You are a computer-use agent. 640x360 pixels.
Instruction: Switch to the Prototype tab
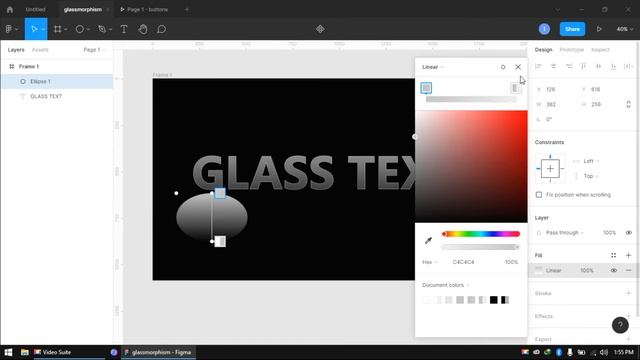[x=571, y=50]
